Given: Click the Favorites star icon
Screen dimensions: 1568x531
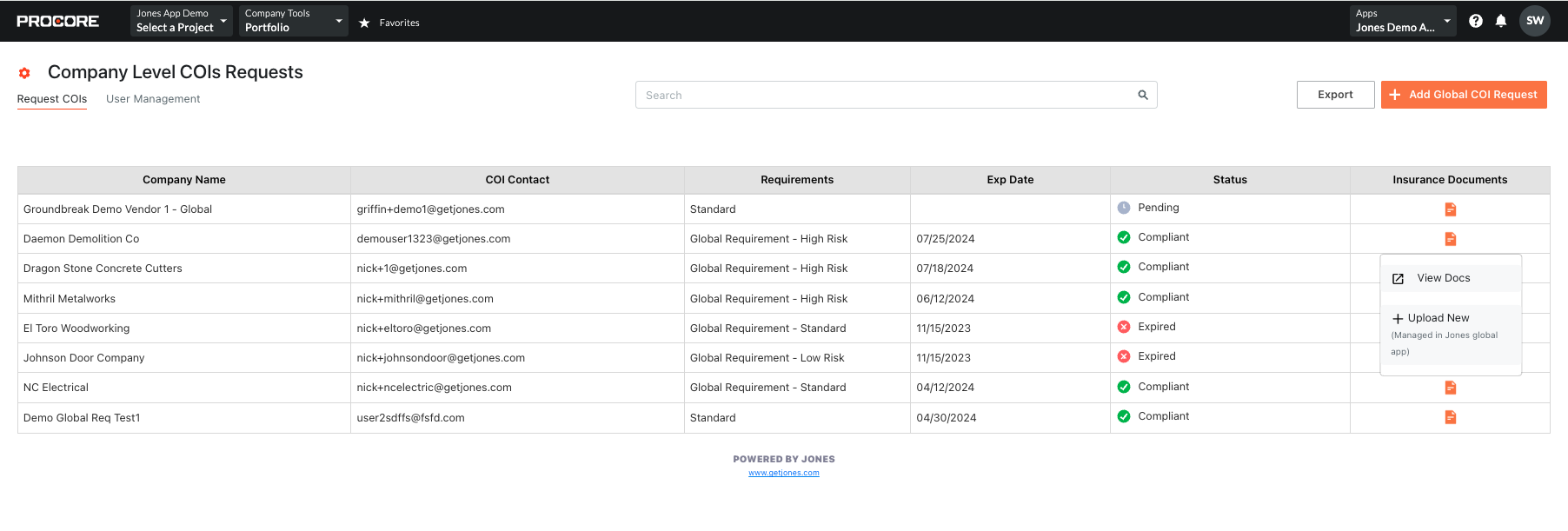Looking at the screenshot, I should (x=364, y=23).
